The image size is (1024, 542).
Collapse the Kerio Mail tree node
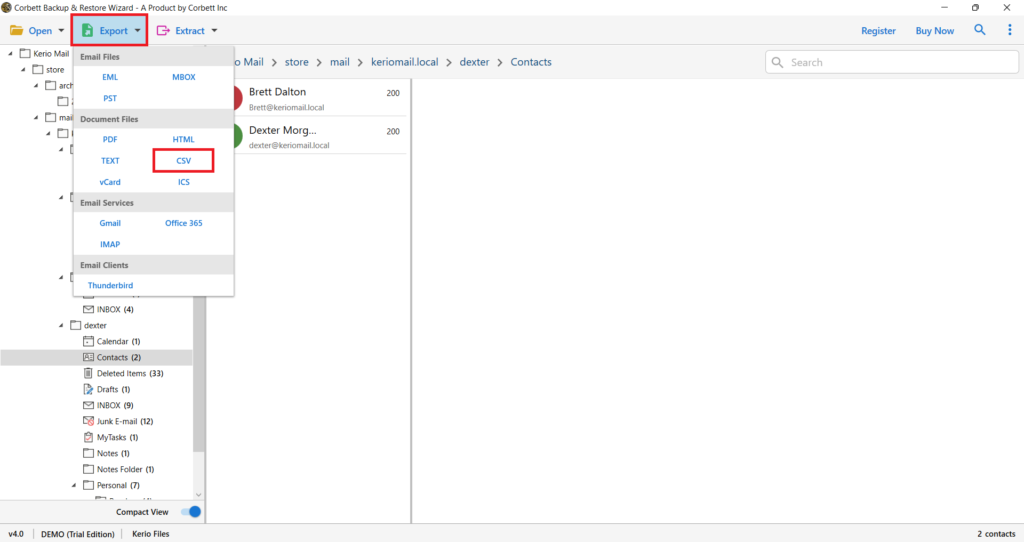(10, 54)
